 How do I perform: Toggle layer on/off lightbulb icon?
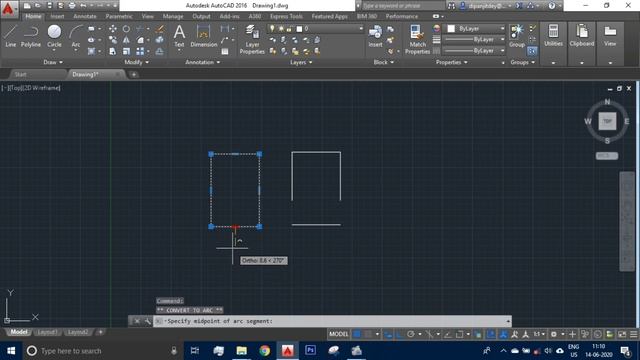(x=272, y=29)
